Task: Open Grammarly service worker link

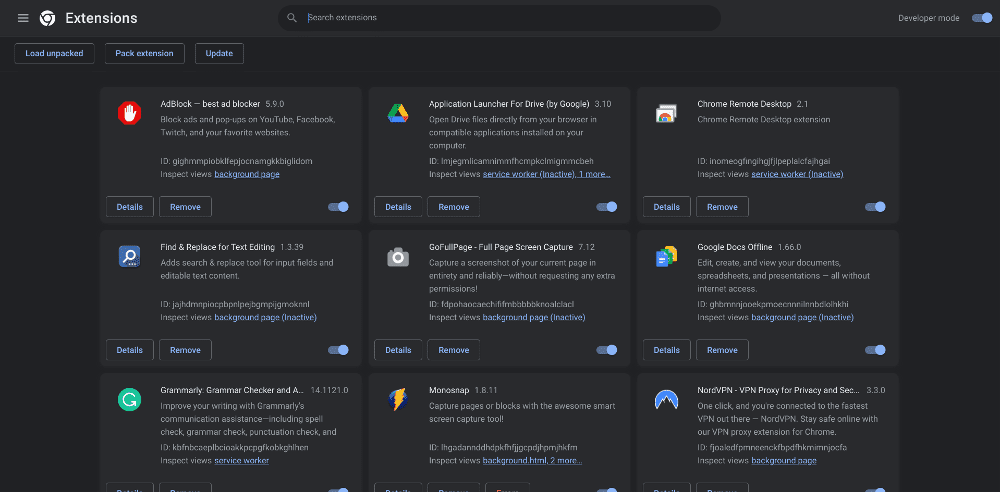Action: coord(242,461)
